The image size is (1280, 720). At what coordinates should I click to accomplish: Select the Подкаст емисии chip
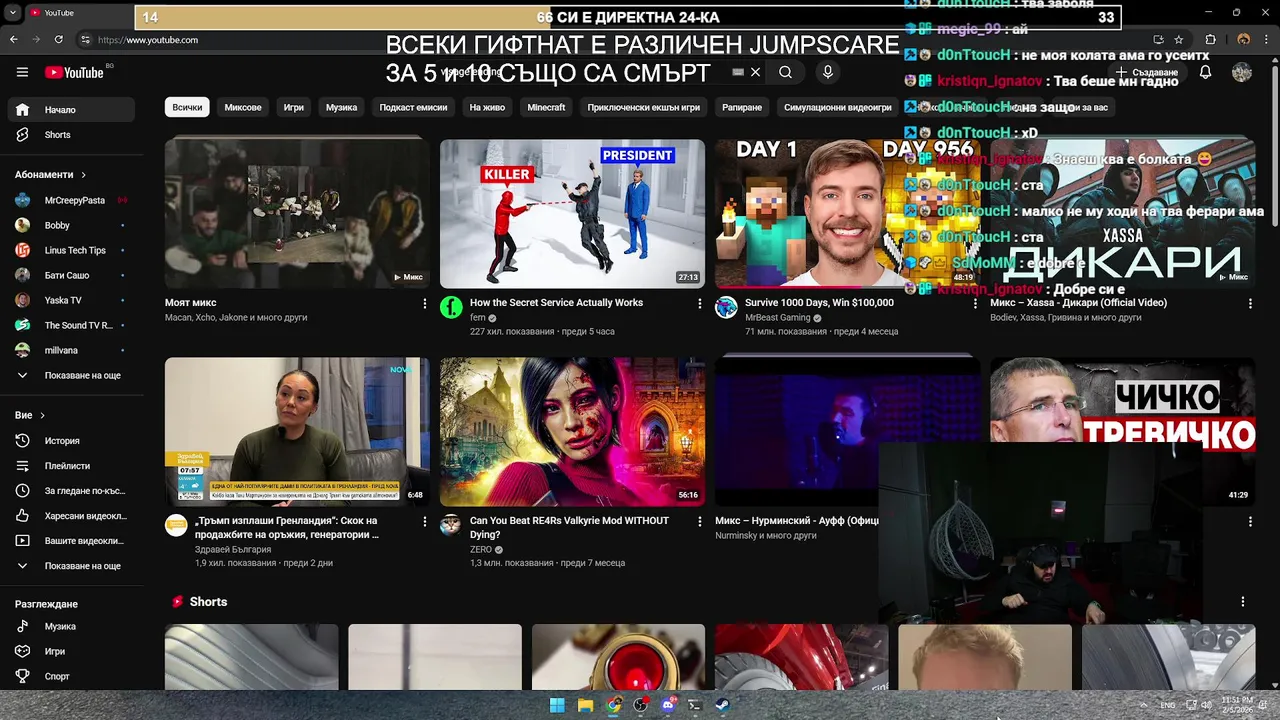pos(413,107)
